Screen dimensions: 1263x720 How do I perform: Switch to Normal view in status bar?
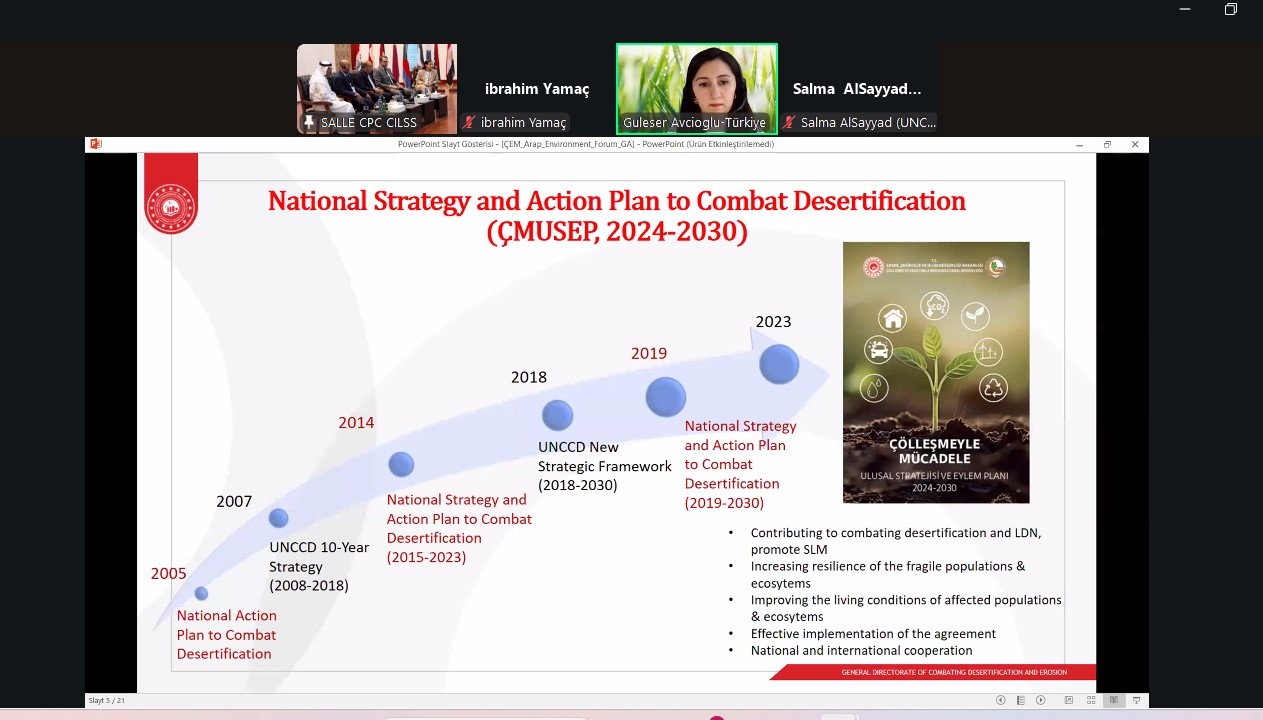click(1068, 700)
